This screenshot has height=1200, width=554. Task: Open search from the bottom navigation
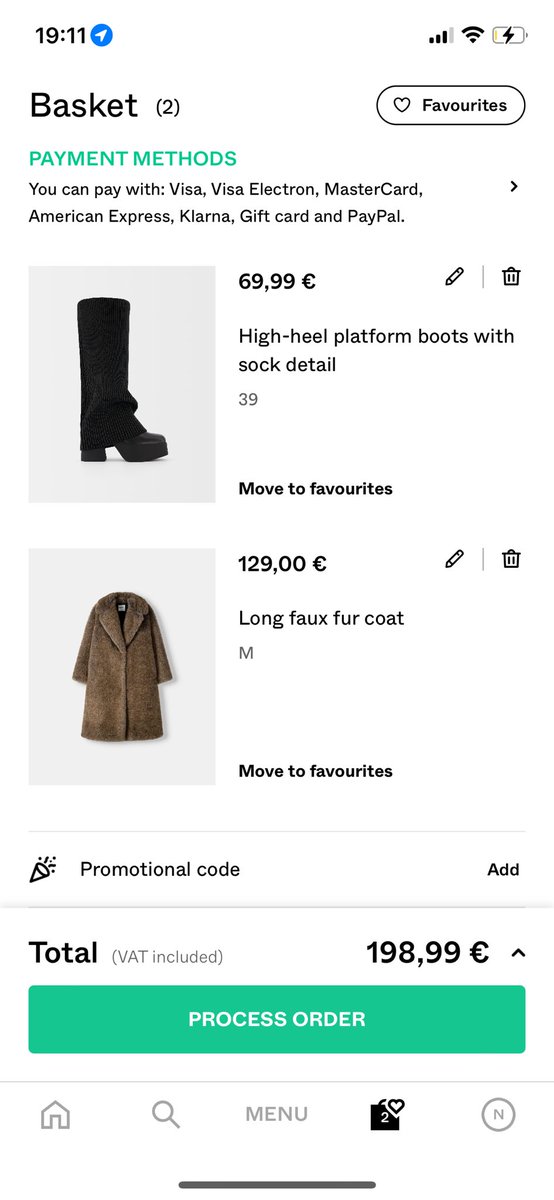pos(166,1114)
